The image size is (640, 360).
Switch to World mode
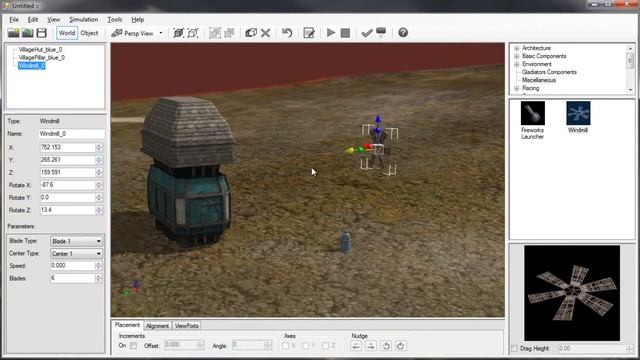tap(67, 33)
